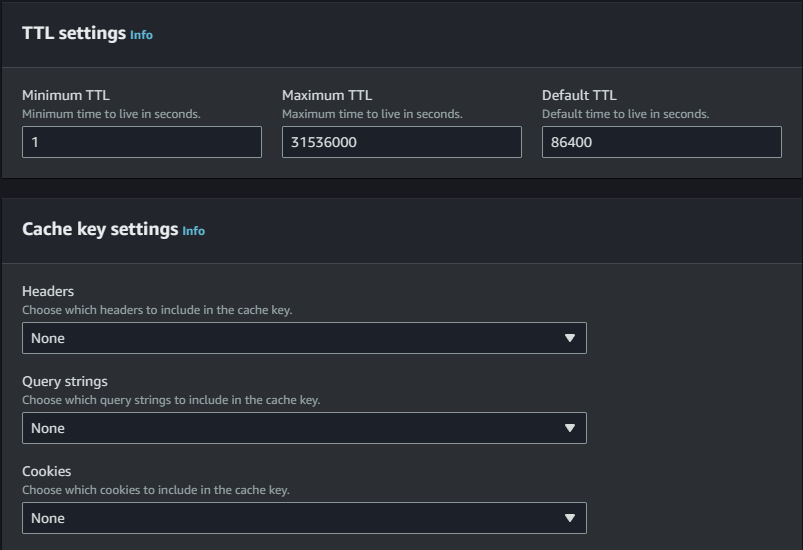Screen dimensions: 803x550
Task: Click the Query strings field label
Action: tap(65, 382)
